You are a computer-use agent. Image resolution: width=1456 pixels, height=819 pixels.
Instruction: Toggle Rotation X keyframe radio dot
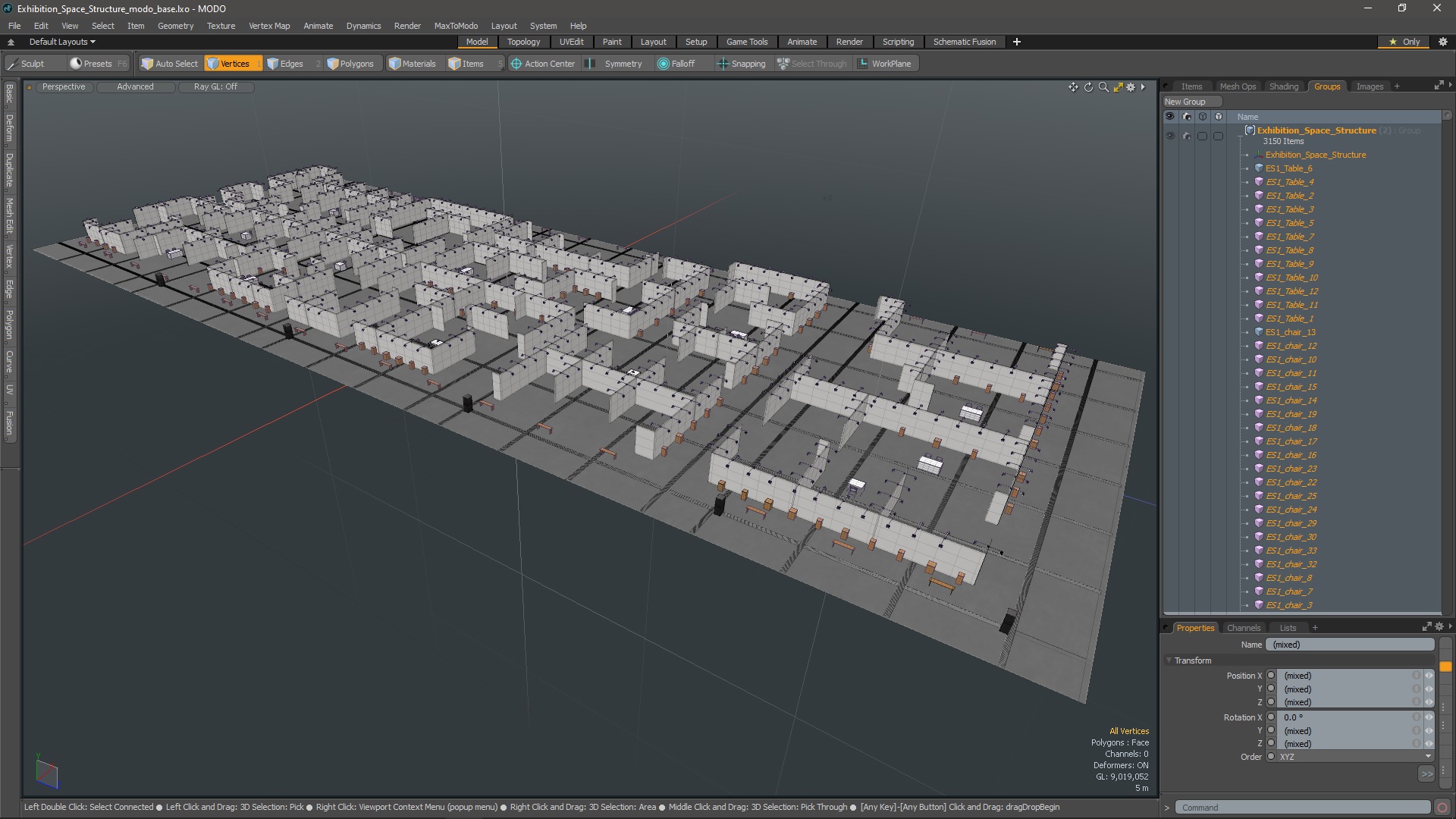point(1271,717)
